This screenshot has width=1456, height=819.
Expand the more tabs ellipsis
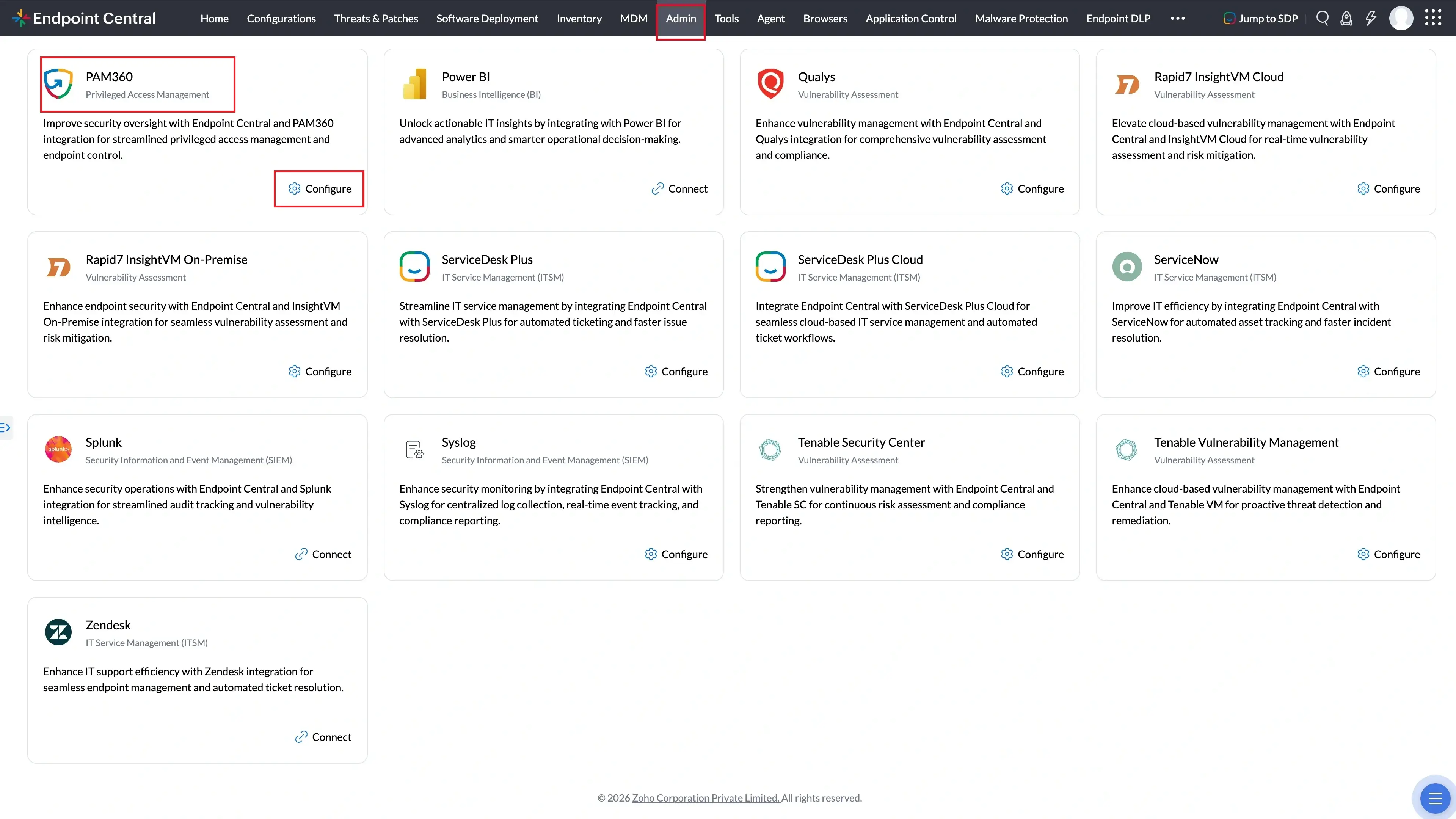(1177, 18)
